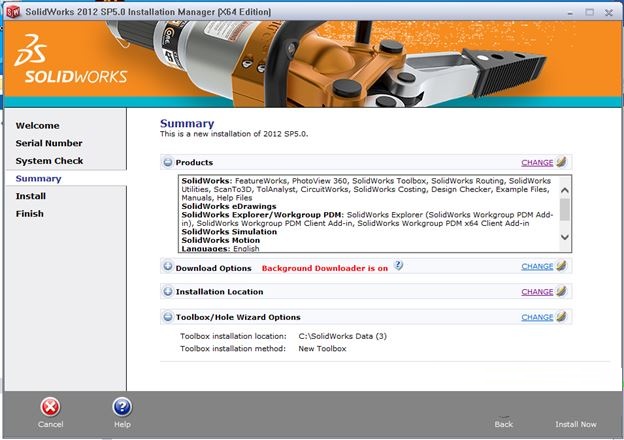Click the red Cancel icon

[x=50, y=407]
